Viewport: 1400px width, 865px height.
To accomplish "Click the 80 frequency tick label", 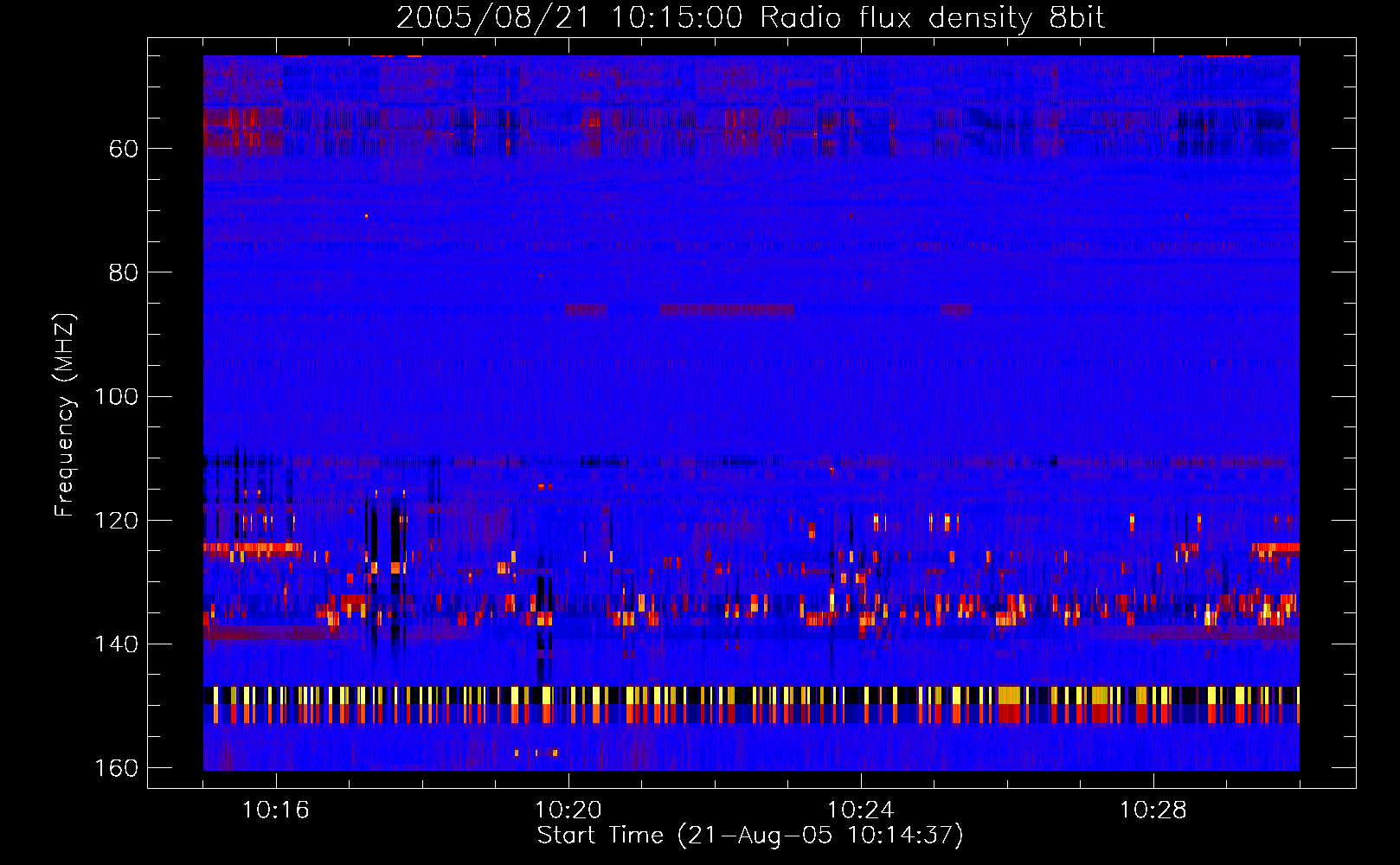I will [x=124, y=272].
